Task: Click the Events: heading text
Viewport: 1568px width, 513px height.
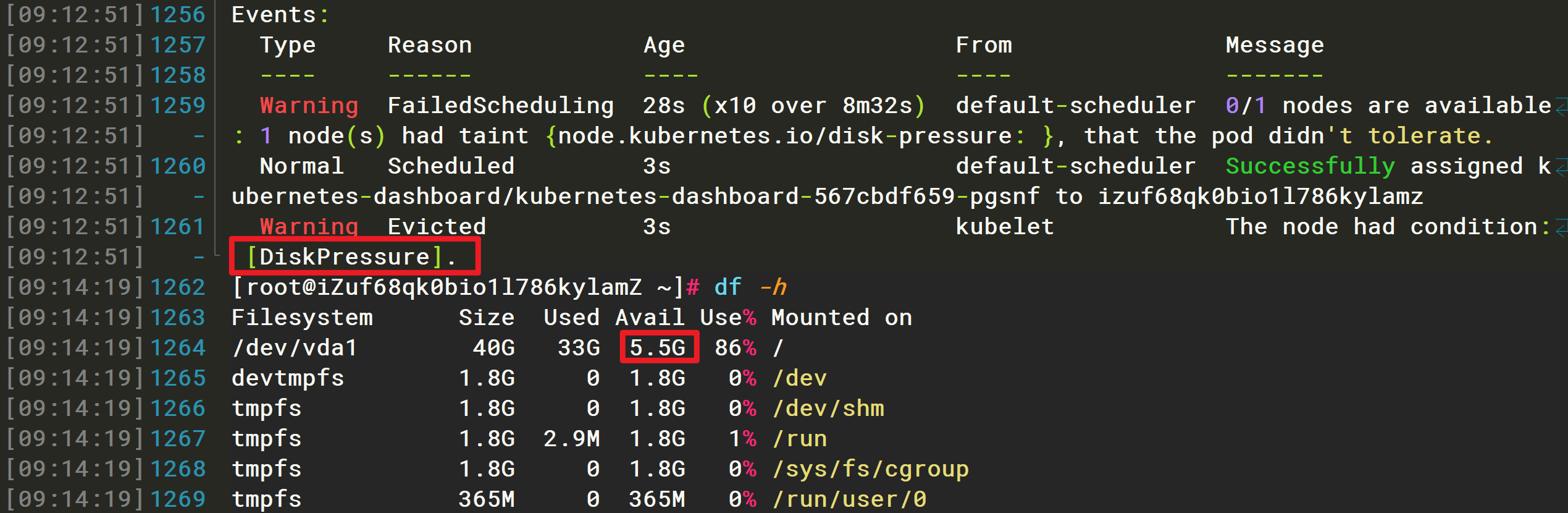Action: pyautogui.click(x=280, y=15)
